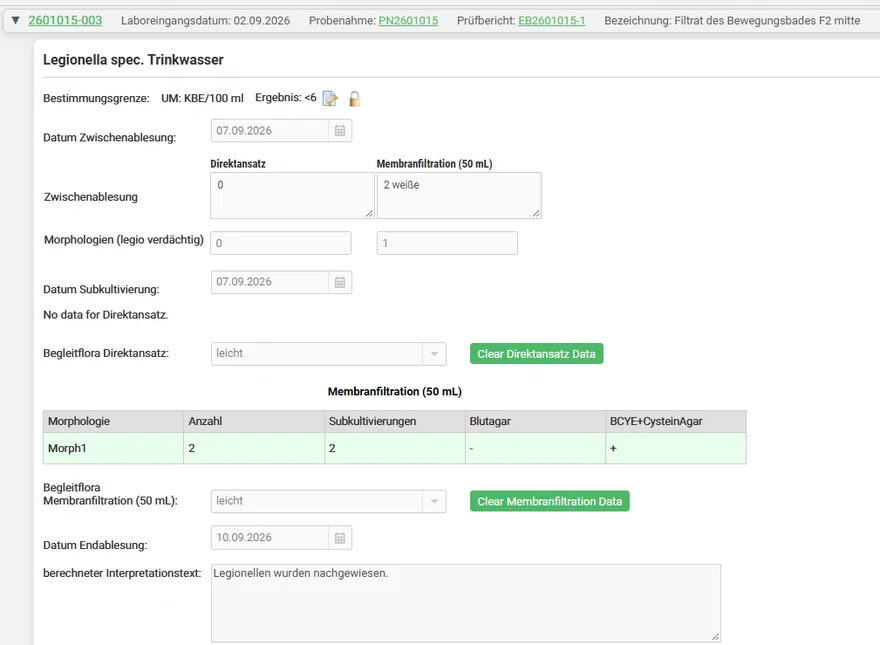880x645 pixels.
Task: Expand Begleitflora Direktansatz dropdown
Action: coord(434,354)
